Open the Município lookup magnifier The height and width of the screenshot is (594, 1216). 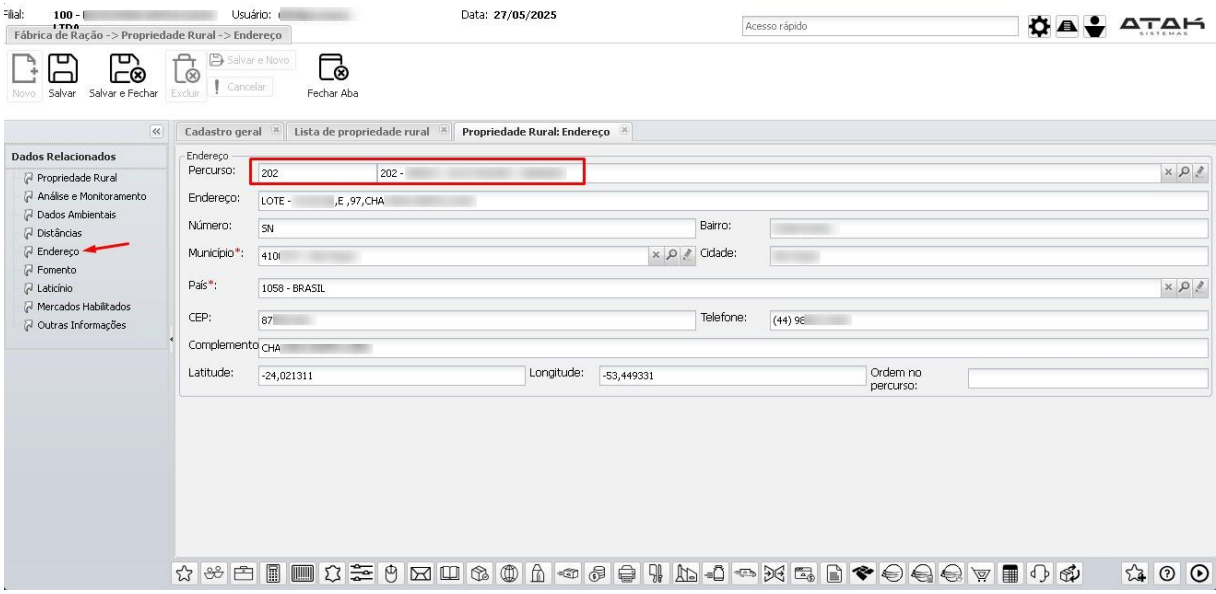[x=672, y=254]
